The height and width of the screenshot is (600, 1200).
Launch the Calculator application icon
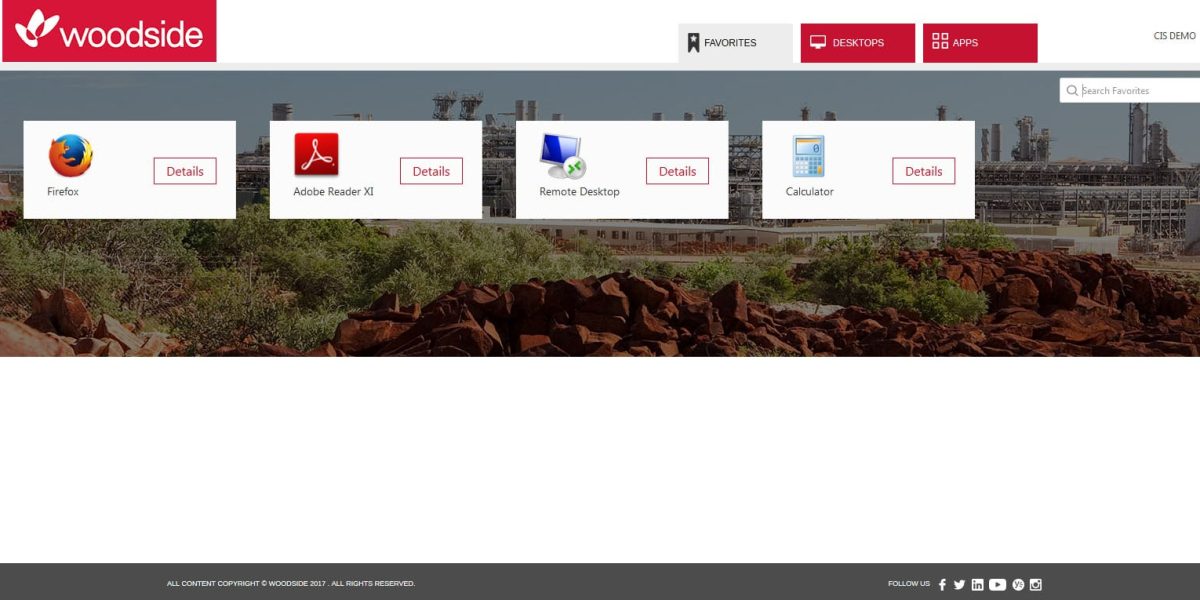808,156
